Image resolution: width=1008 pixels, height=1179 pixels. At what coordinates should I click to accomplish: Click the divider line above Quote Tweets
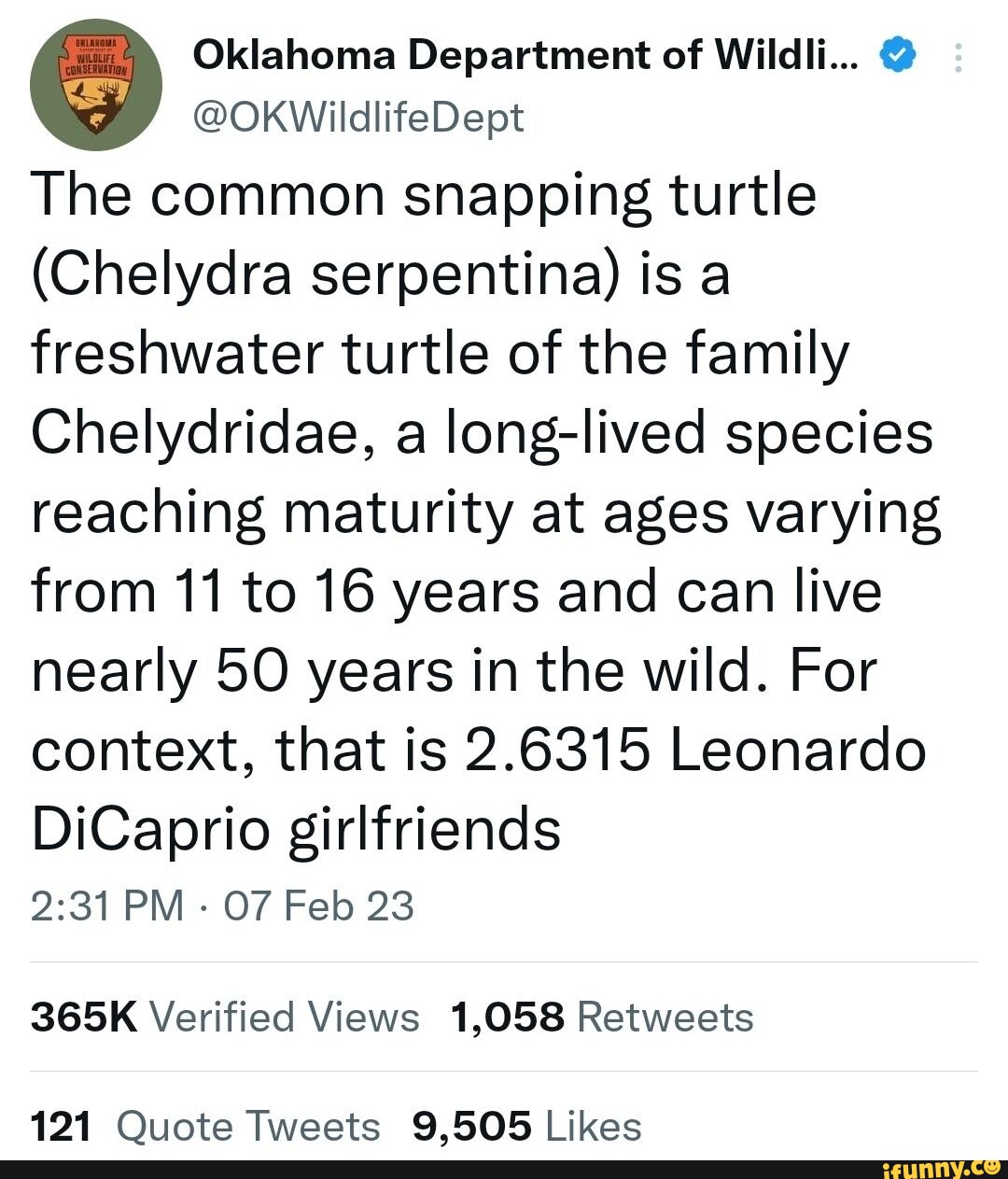coord(504,1072)
